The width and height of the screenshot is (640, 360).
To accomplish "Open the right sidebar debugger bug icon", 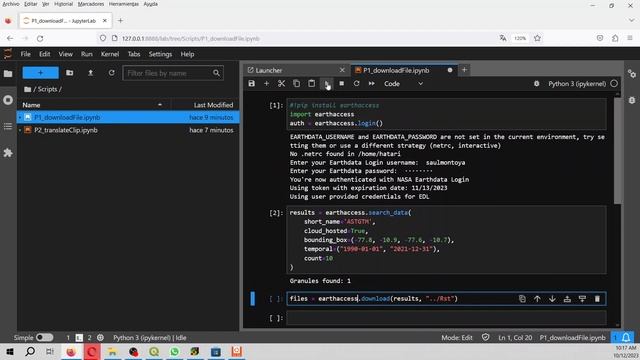I will tap(632, 100).
